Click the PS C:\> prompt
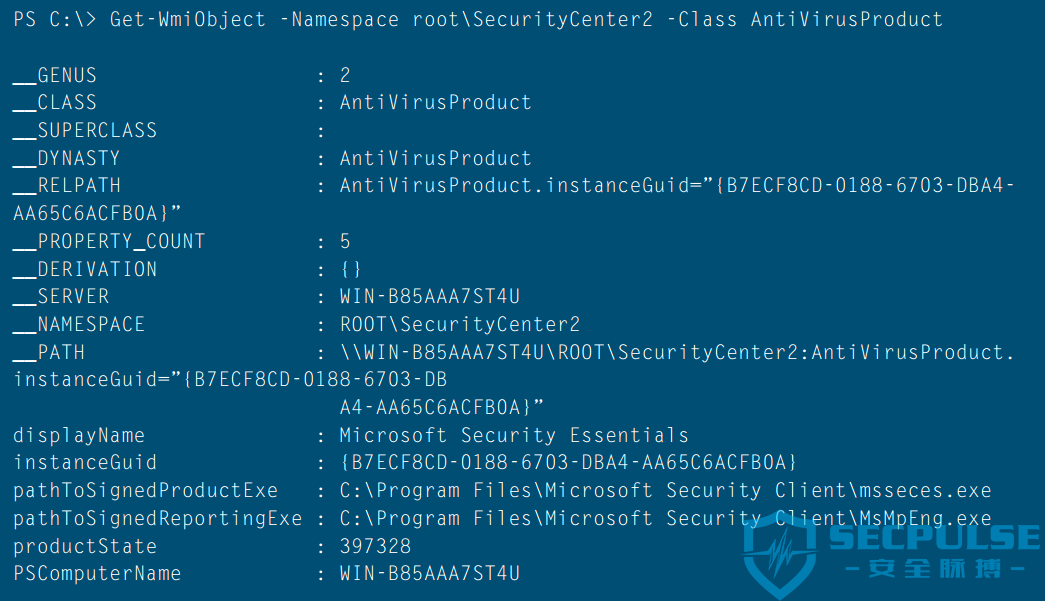Viewport: 1045px width, 601px height. [55, 19]
